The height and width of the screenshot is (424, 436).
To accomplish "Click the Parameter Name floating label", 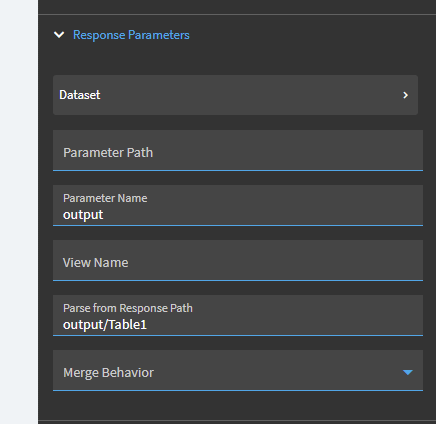I will [105, 198].
